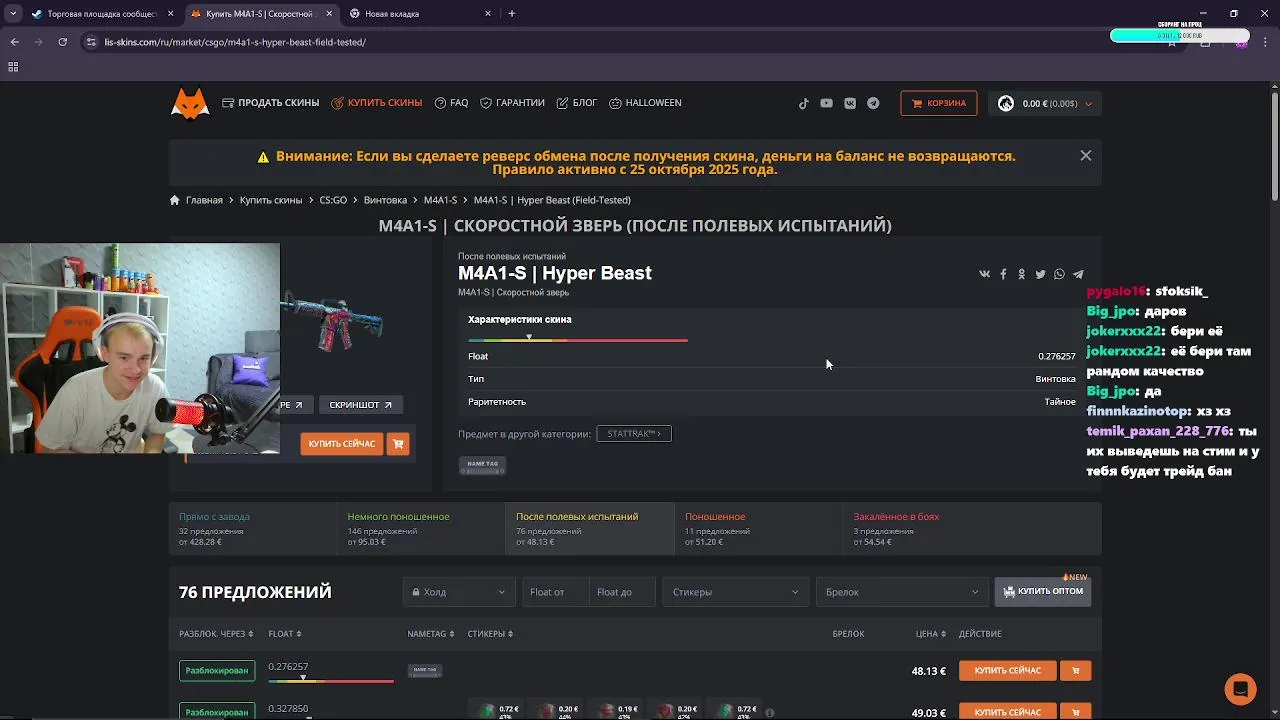The height and width of the screenshot is (720, 1280).
Task: Buy now the 49.03 € offer
Action: [x=1008, y=712]
